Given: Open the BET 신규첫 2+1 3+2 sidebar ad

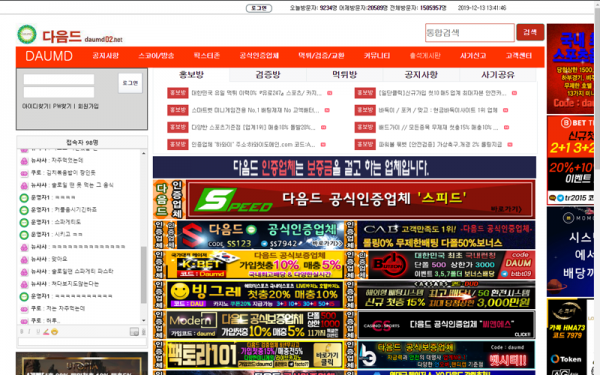Looking at the screenshot, I should tap(571, 160).
